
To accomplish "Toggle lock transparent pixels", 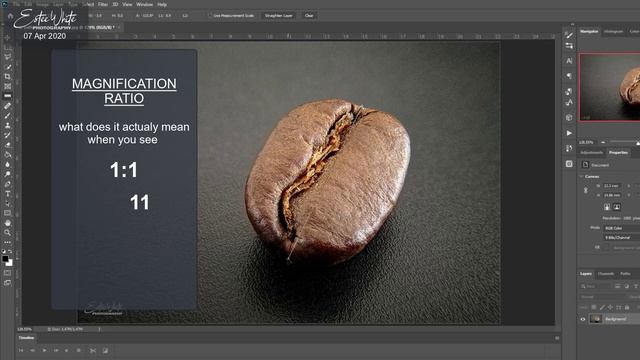I will click(x=594, y=307).
